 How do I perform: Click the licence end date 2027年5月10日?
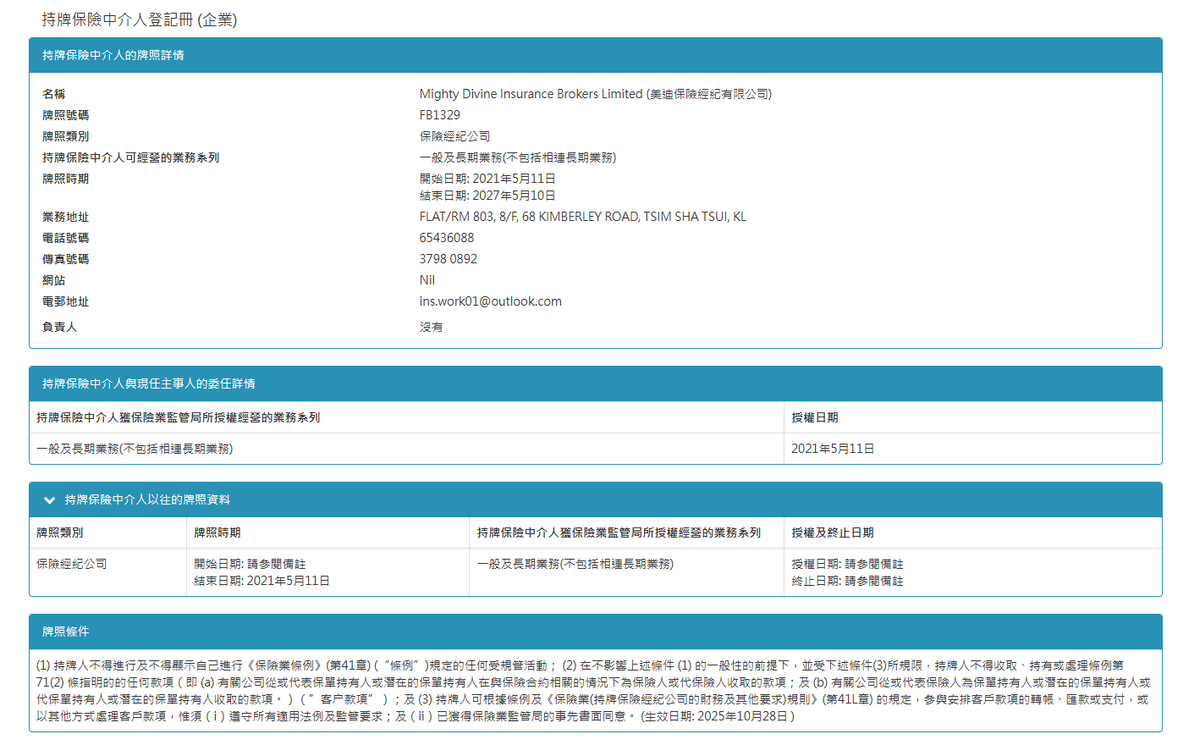(487, 195)
